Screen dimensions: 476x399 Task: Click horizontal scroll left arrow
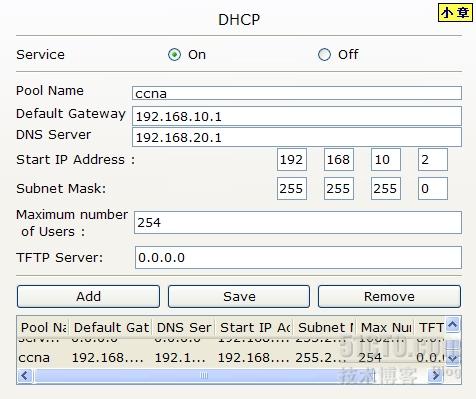point(25,376)
